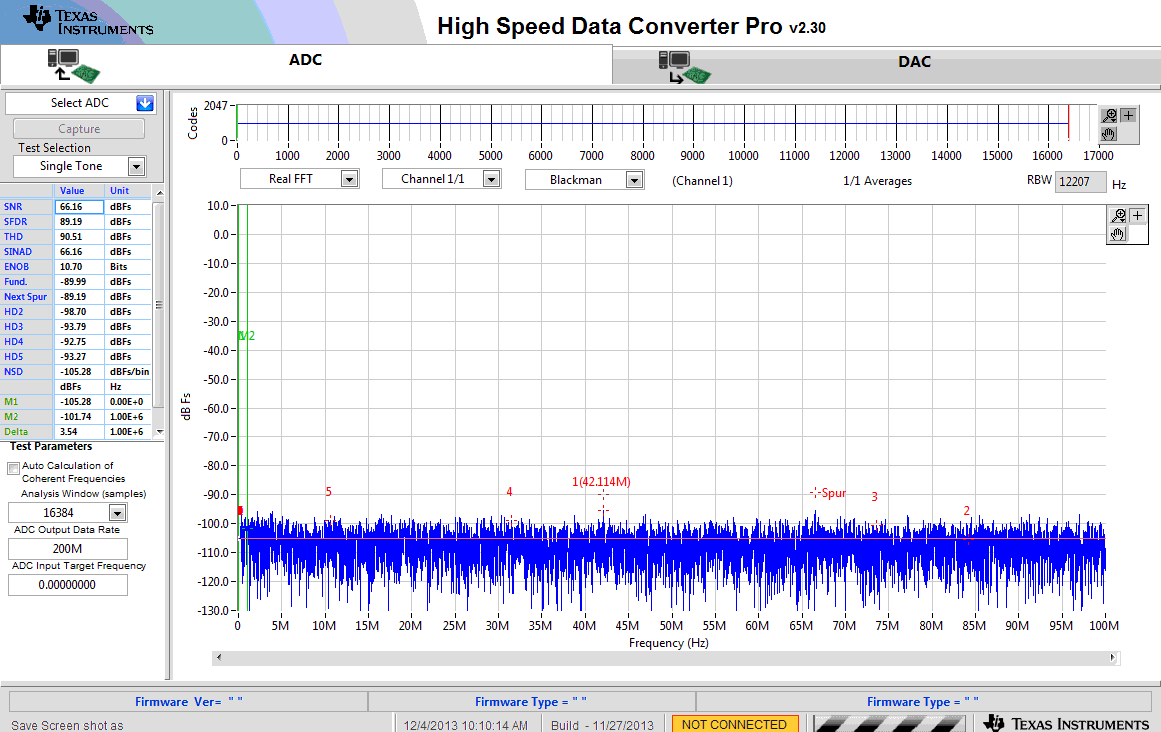Click the ADC Input Target Frequency field
This screenshot has height=732, width=1161.
click(x=67, y=585)
